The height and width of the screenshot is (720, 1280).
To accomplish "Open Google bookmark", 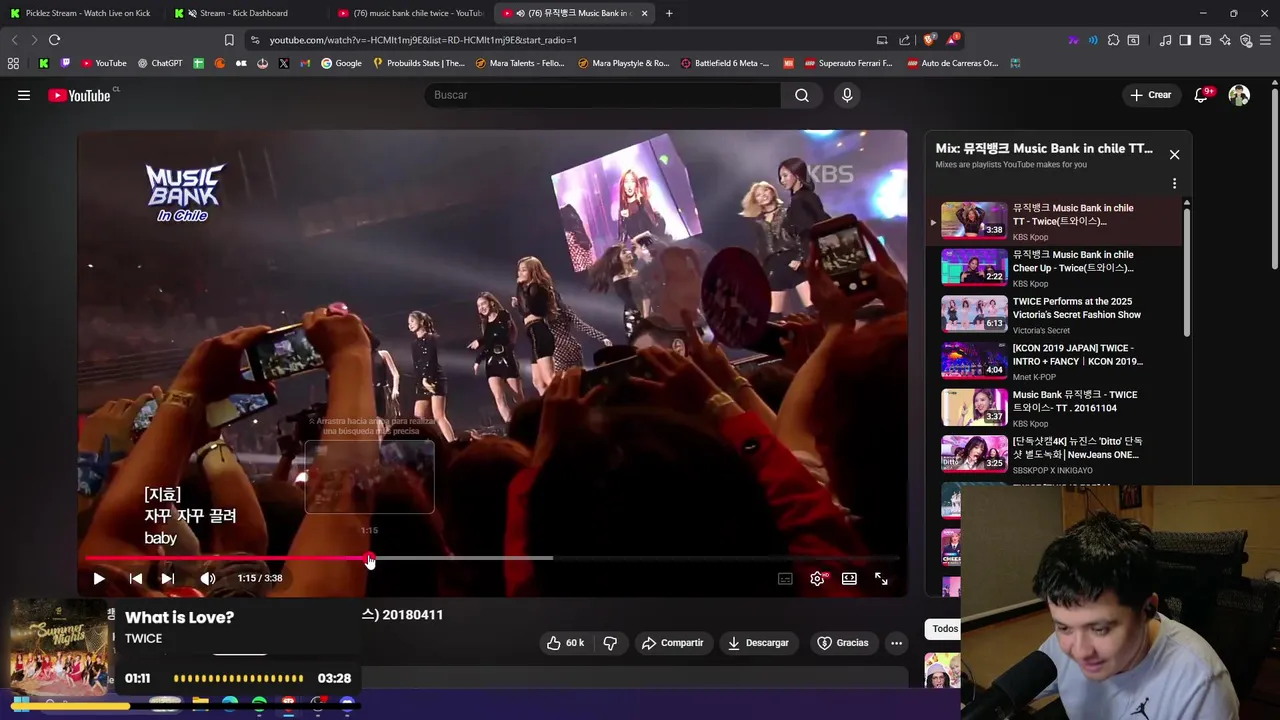I will pos(341,63).
